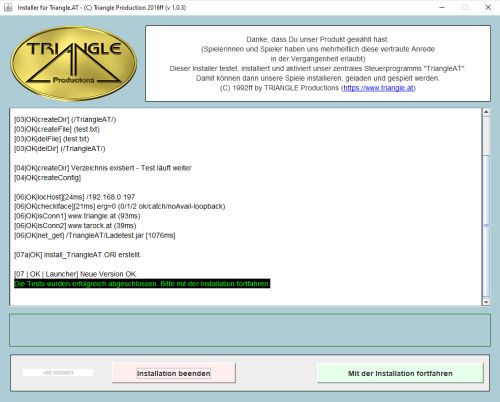This screenshot has height=402, width=500.
Task: Click log line net_get Ladetest.jar
Action: [95, 235]
